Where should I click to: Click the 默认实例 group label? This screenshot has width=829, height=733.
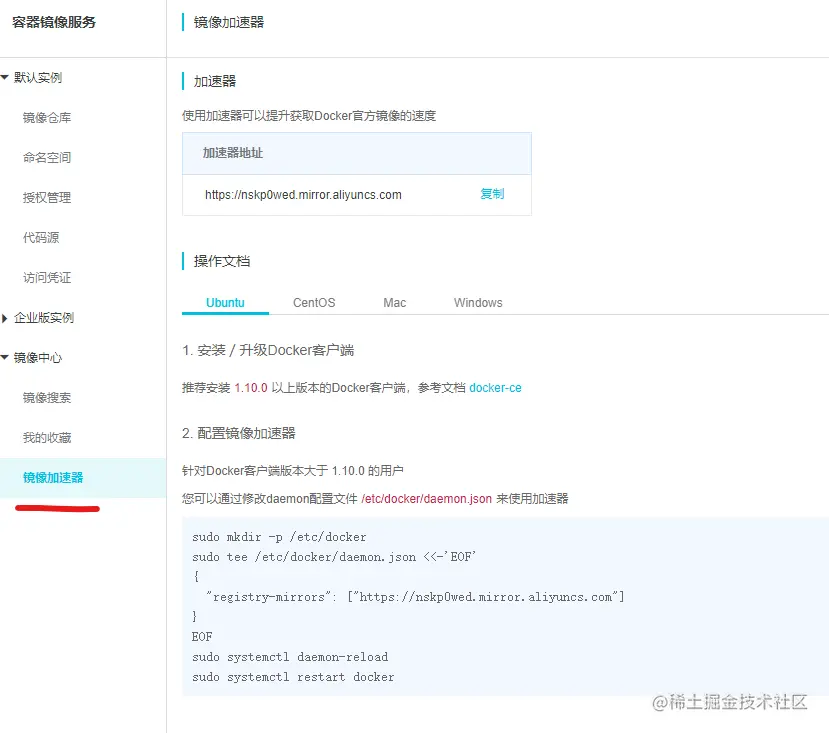(x=38, y=78)
